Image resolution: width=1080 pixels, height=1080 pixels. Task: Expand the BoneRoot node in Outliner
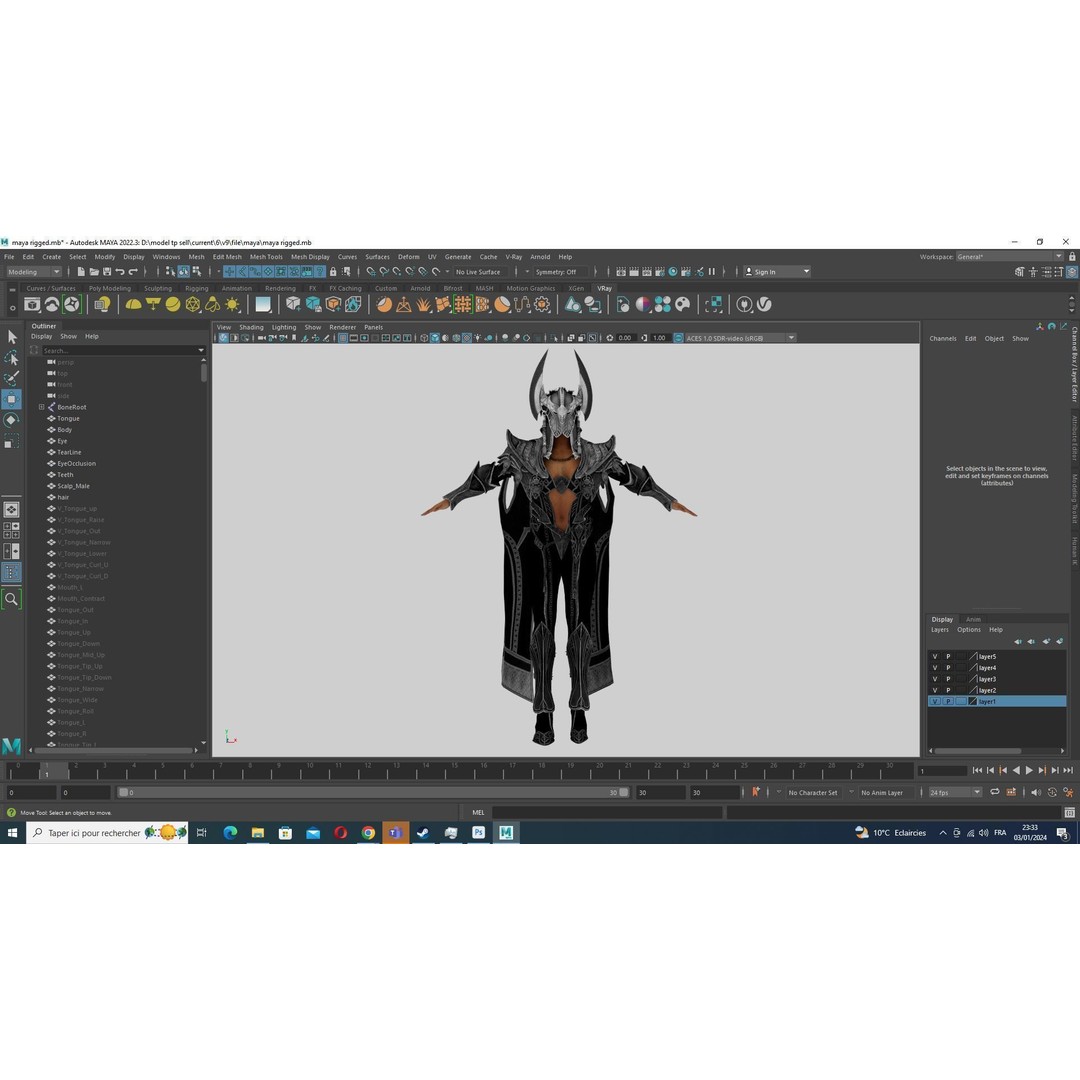pyautogui.click(x=41, y=407)
